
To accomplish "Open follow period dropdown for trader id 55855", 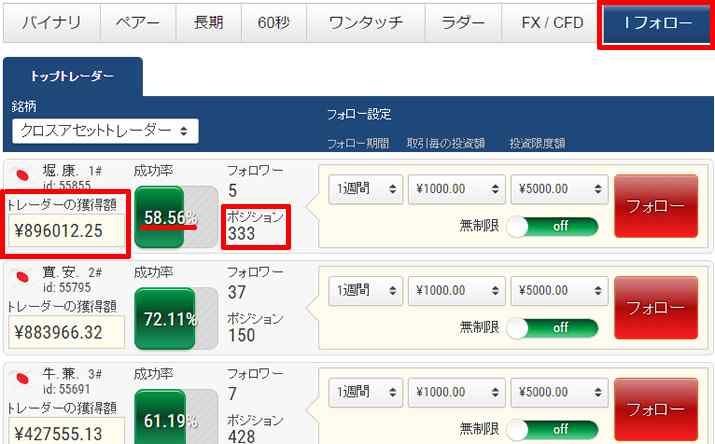I will tap(366, 189).
